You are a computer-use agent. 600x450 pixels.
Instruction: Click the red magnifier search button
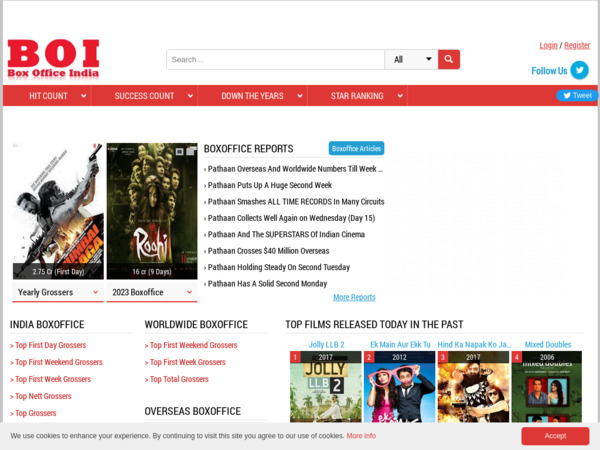[449, 59]
